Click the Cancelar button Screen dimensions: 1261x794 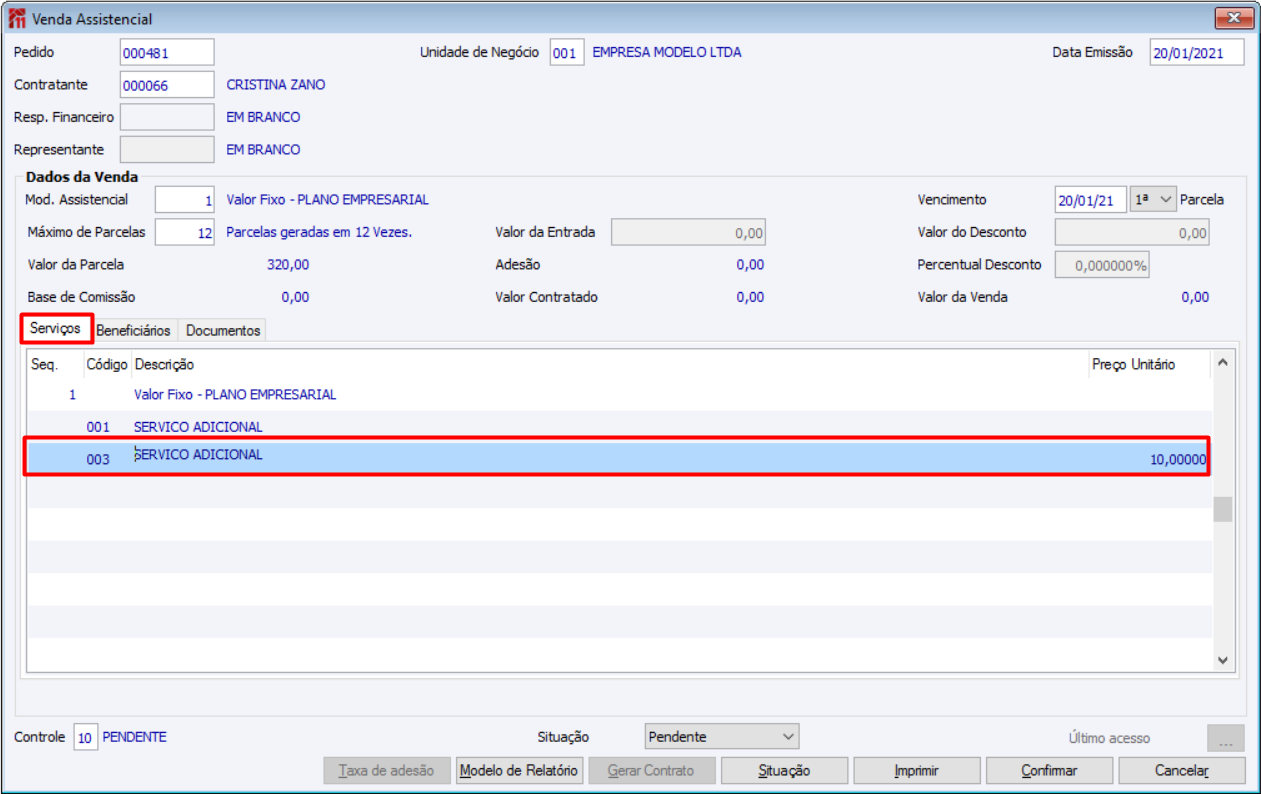1182,771
